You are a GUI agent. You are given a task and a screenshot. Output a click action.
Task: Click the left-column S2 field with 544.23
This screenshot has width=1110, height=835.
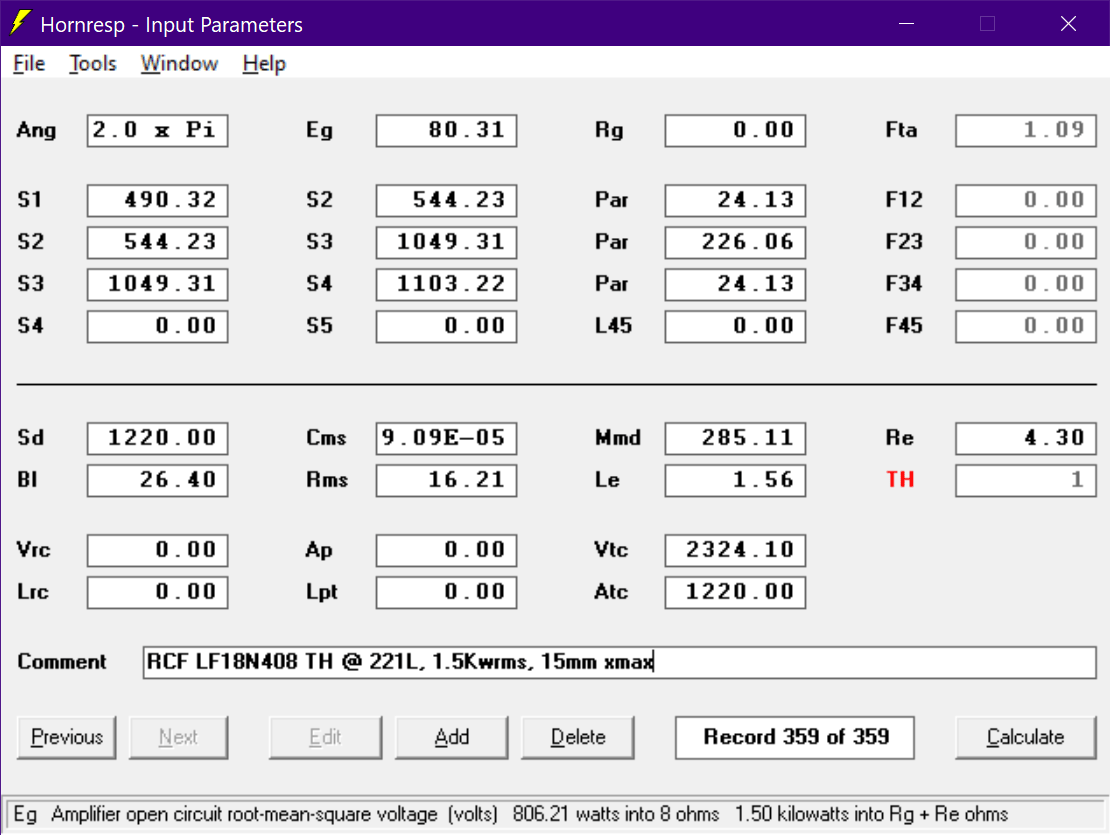tap(158, 242)
